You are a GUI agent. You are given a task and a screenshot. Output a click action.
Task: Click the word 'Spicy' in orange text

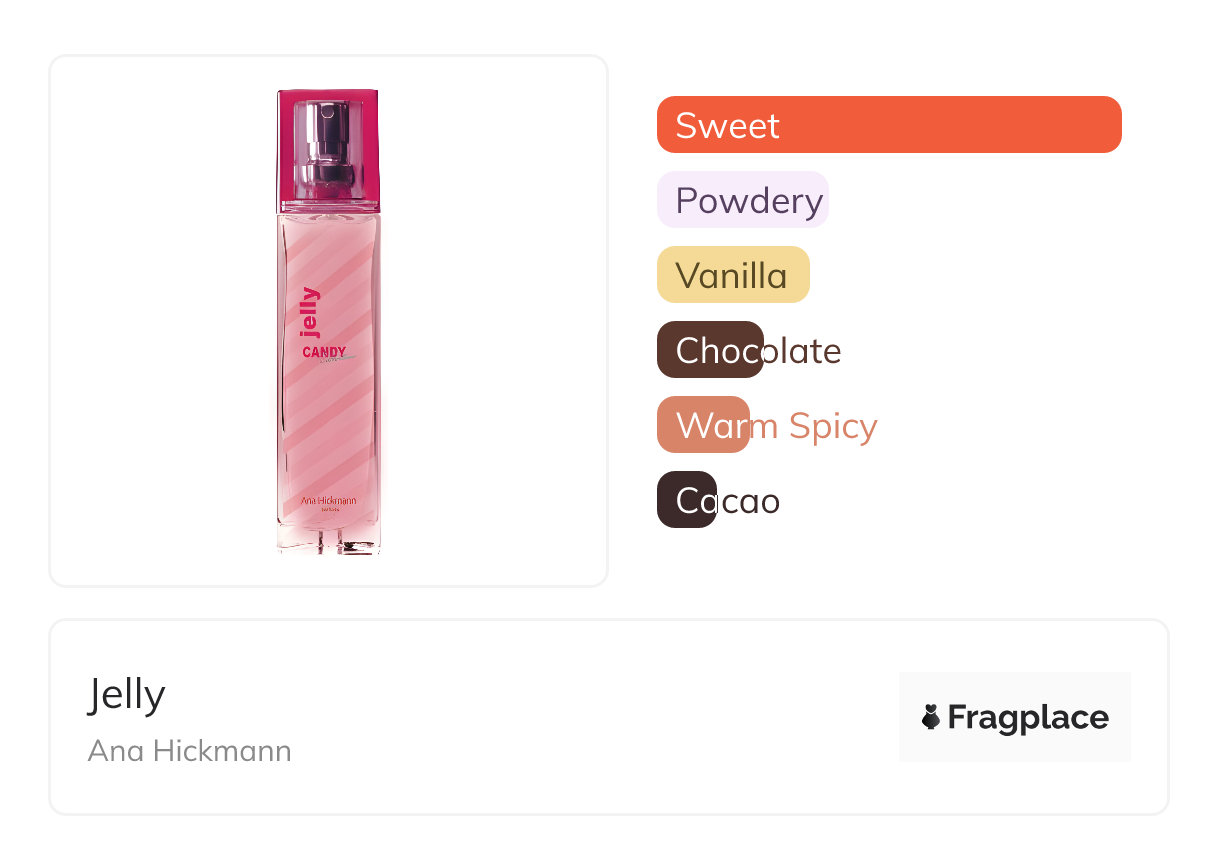(832, 426)
